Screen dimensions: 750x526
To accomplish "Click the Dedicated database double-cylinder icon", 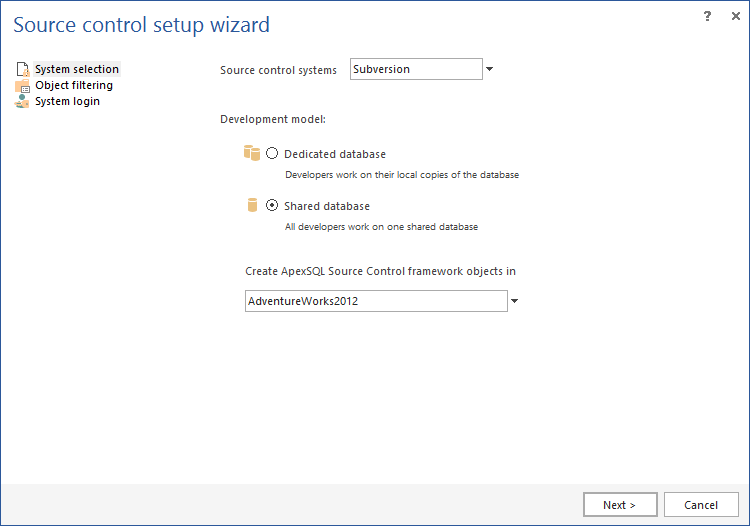I will coord(251,153).
